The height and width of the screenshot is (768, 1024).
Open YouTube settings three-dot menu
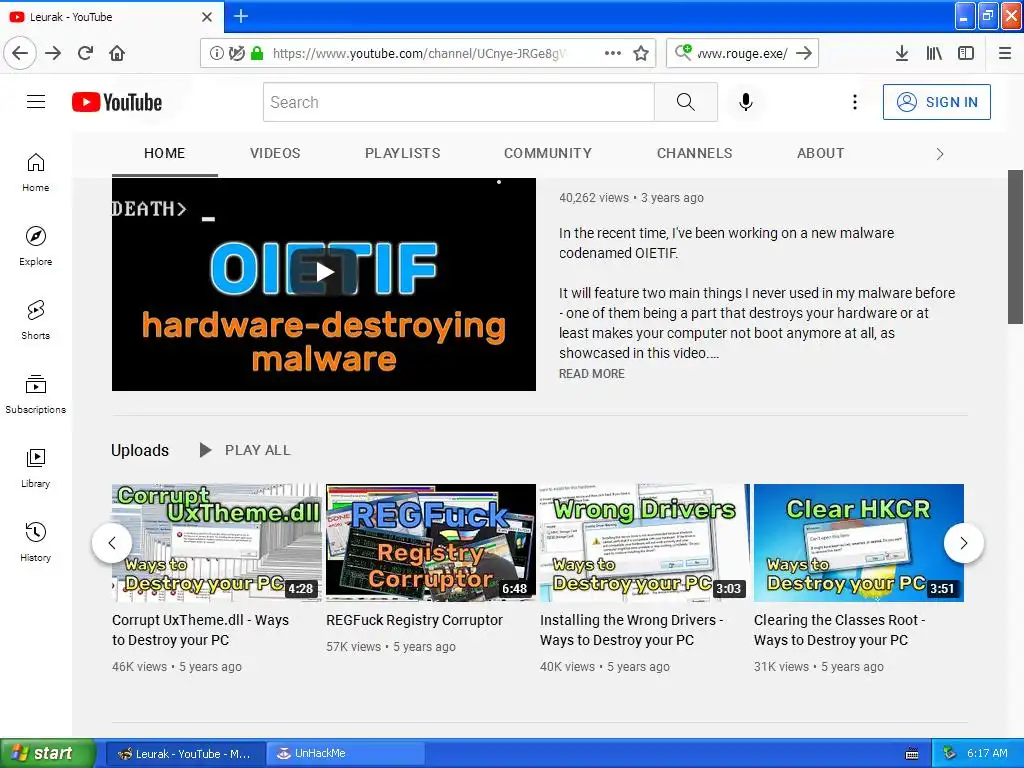click(x=854, y=102)
